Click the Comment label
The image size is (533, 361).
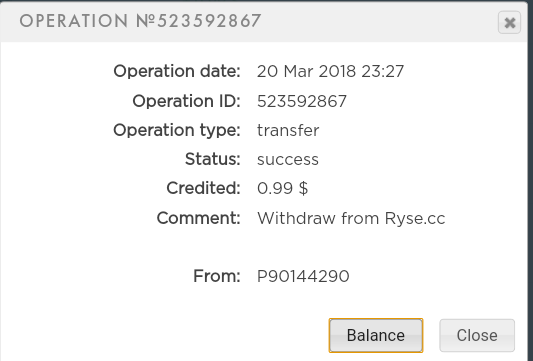(199, 218)
